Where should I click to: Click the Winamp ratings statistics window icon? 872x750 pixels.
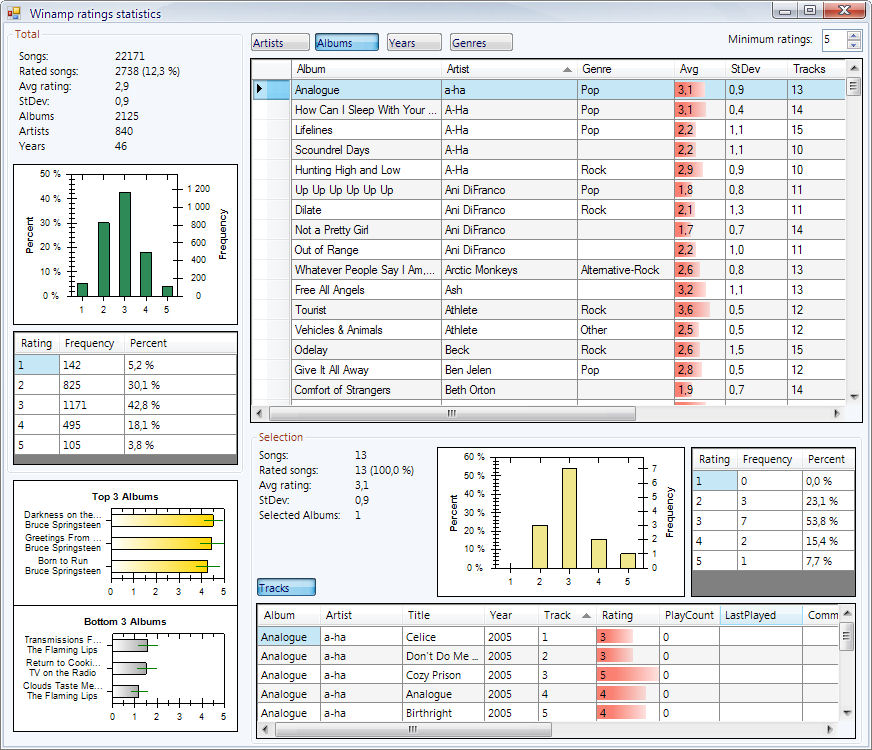pyautogui.click(x=14, y=13)
